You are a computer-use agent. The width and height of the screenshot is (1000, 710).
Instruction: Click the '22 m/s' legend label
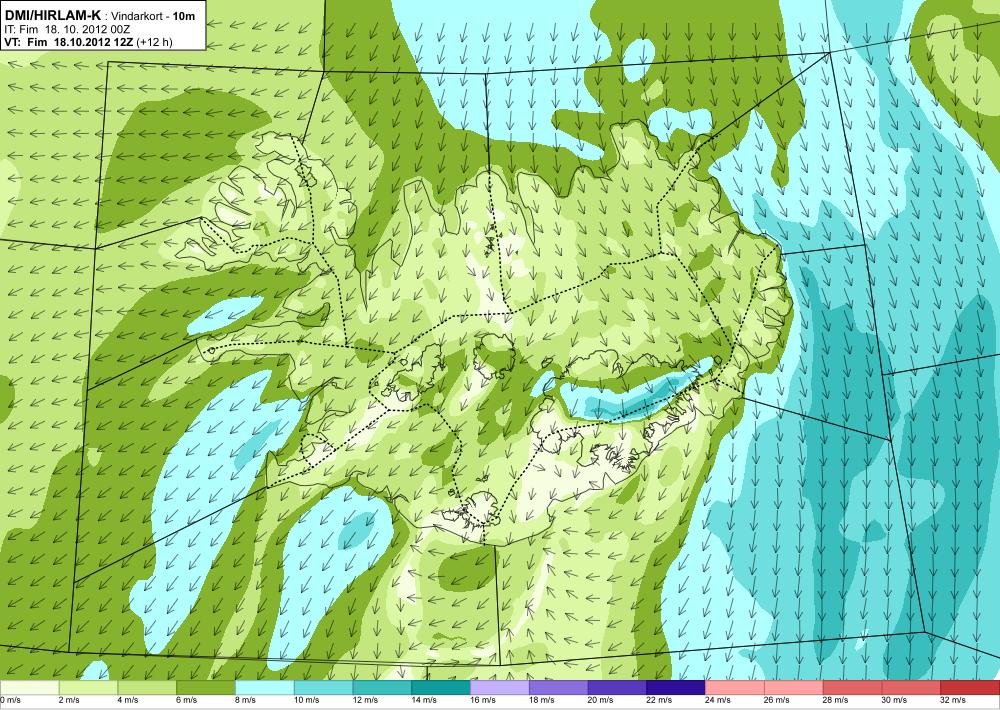click(658, 700)
